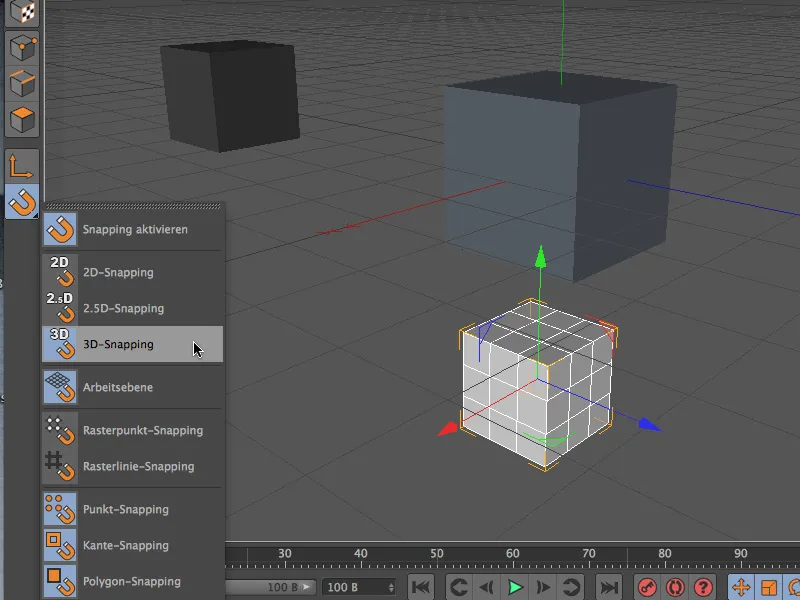The height and width of the screenshot is (600, 800).
Task: Click the Texture mode checkered cube icon
Action: pos(22,10)
